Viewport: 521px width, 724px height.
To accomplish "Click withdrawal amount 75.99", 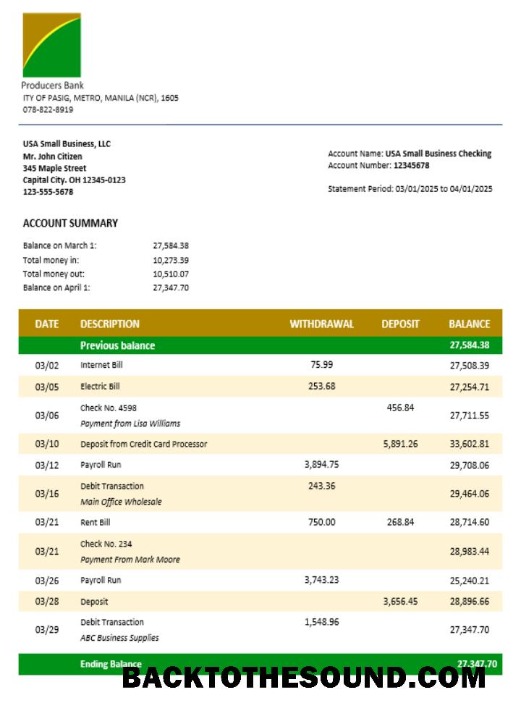I will point(322,365).
